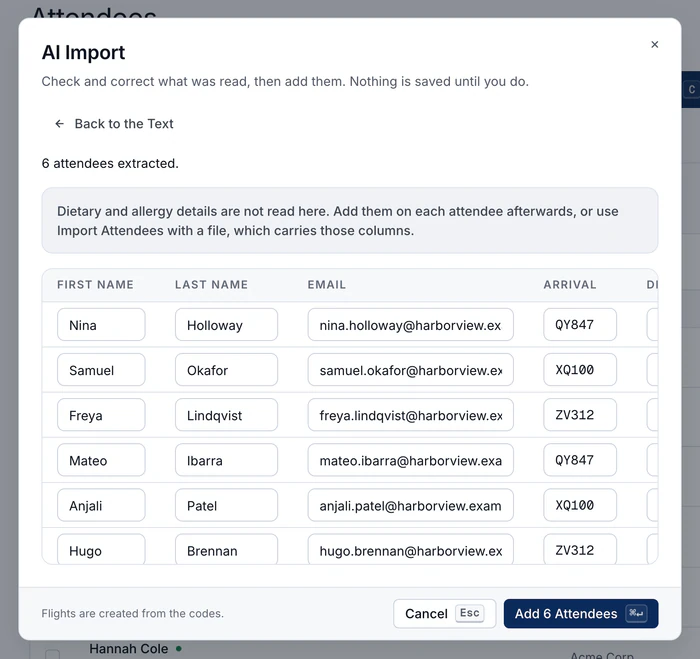
Task: Click the Esc key hint on Cancel
Action: point(470,613)
